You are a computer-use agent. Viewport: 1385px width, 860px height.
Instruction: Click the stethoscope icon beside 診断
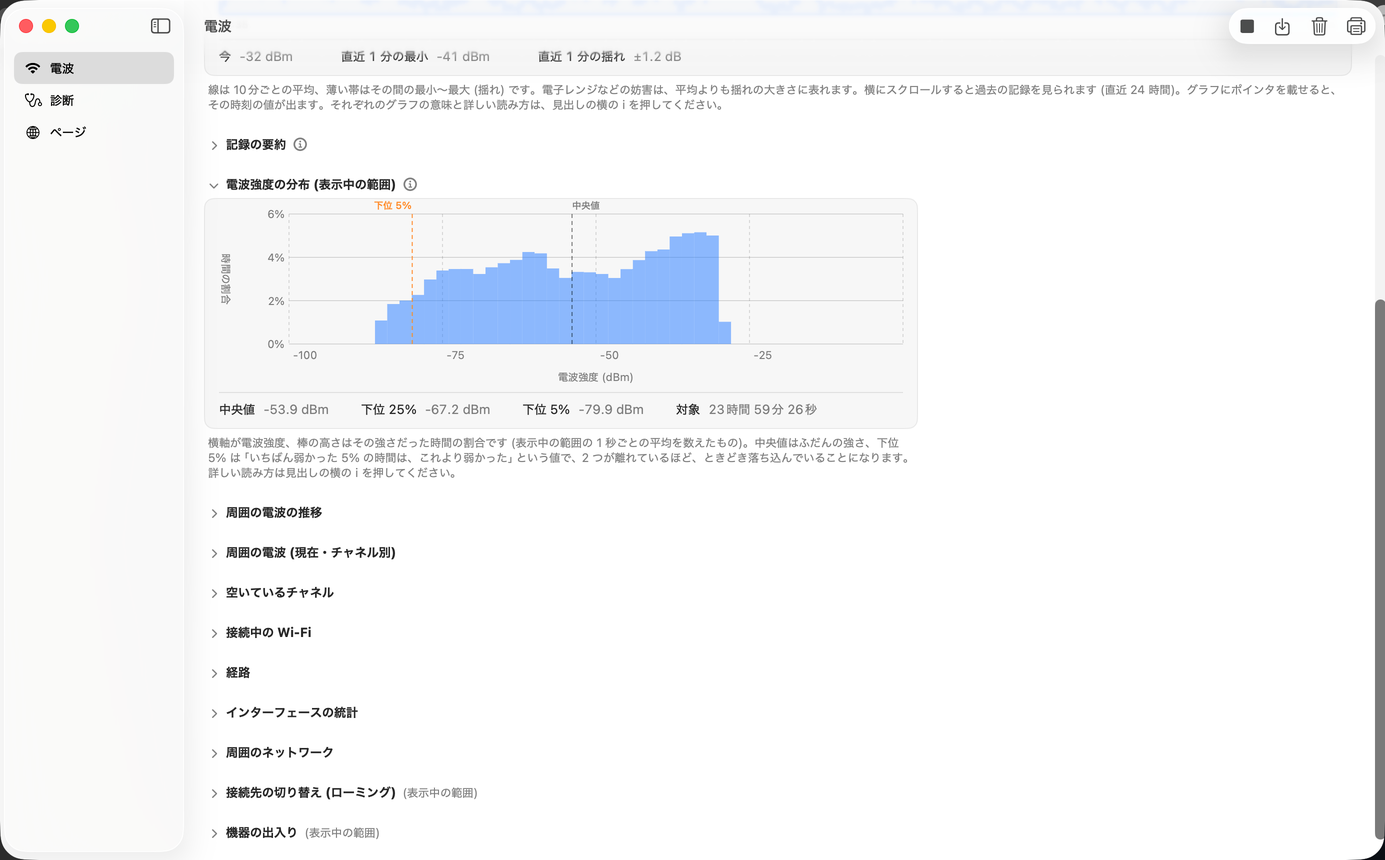33,100
